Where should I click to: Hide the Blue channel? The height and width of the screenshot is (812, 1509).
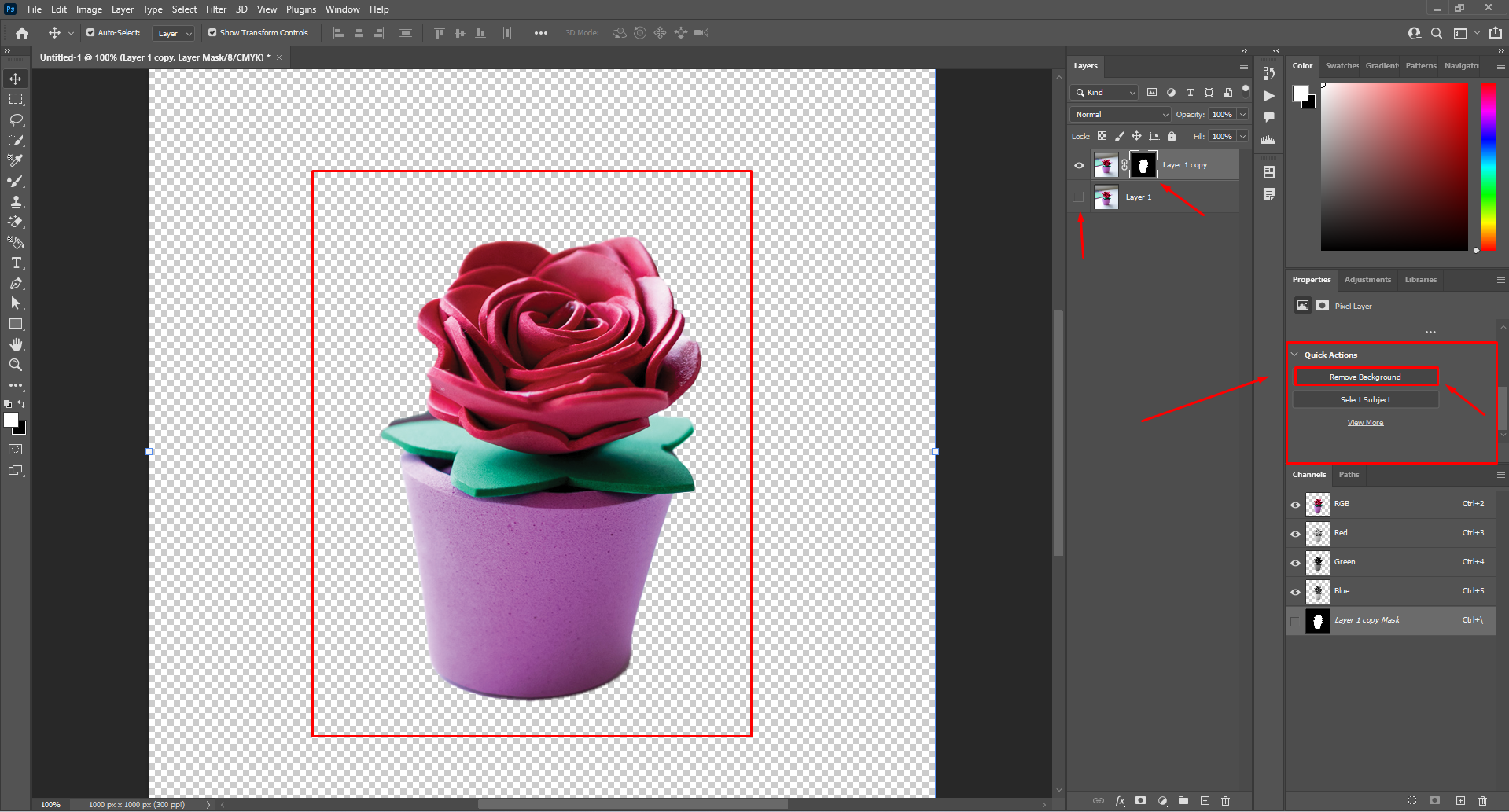coord(1295,591)
